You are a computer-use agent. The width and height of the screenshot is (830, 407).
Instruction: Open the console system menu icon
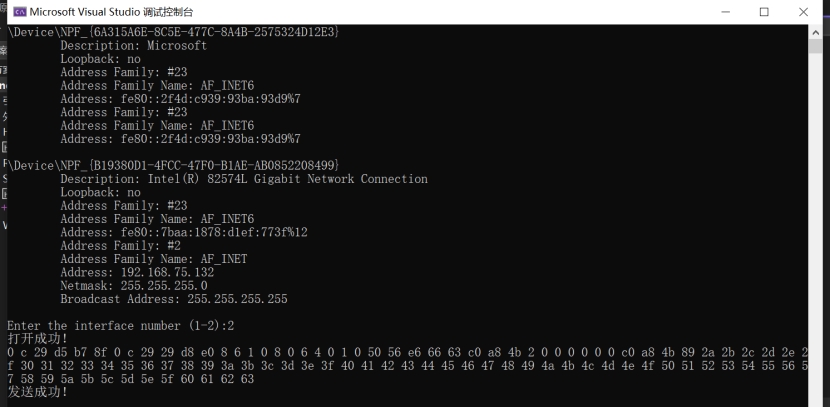(x=19, y=12)
